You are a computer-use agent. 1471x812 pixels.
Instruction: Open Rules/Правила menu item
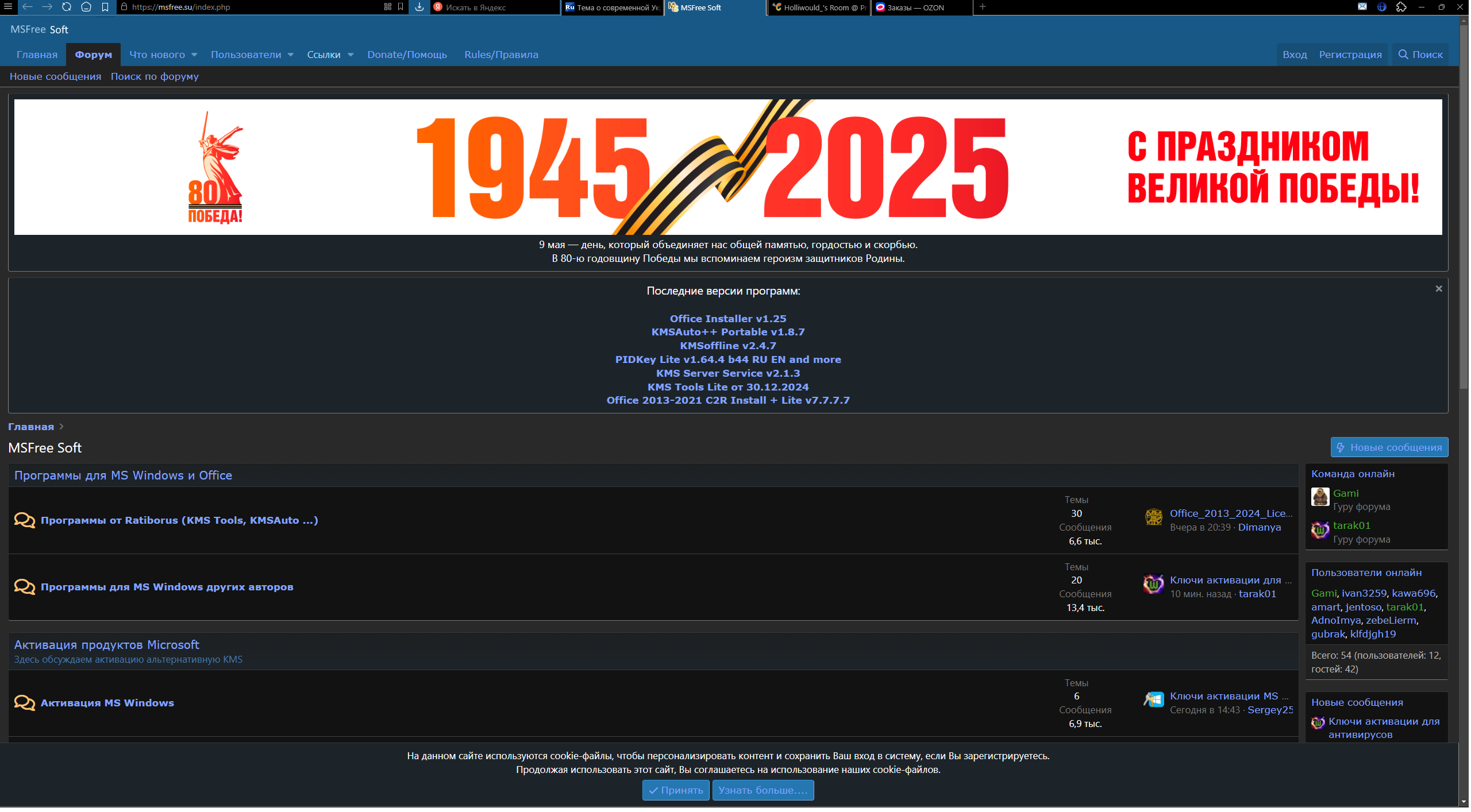point(501,55)
